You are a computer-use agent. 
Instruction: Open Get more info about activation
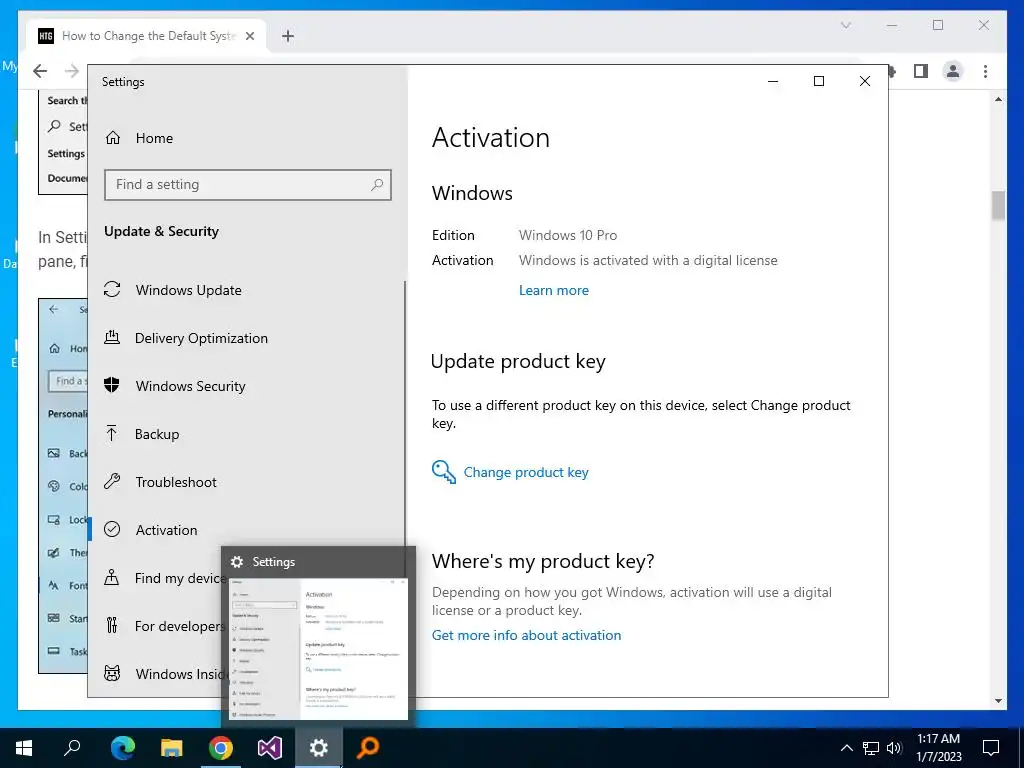pos(526,635)
